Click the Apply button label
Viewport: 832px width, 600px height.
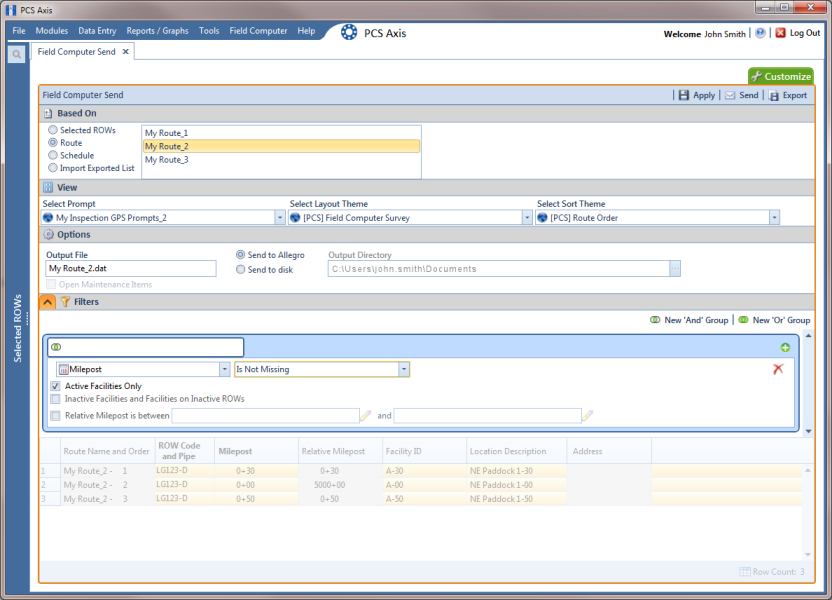coord(704,95)
